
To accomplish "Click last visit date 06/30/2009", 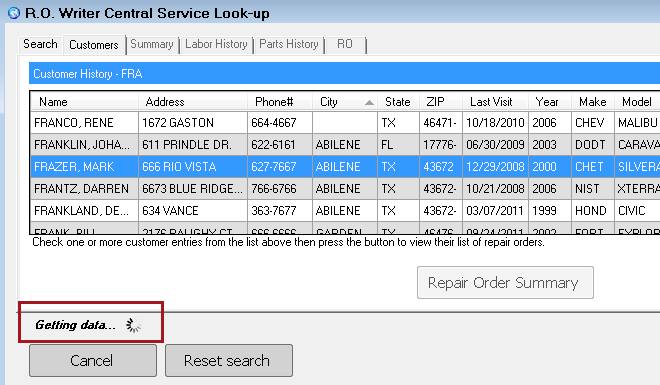I will (x=495, y=145).
